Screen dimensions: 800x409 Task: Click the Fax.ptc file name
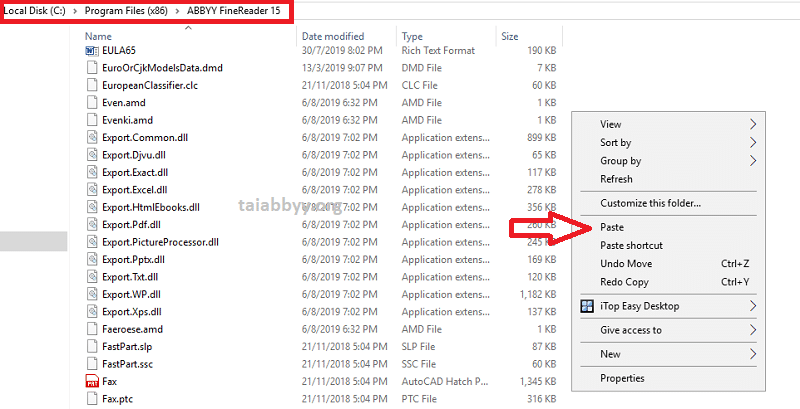point(117,399)
